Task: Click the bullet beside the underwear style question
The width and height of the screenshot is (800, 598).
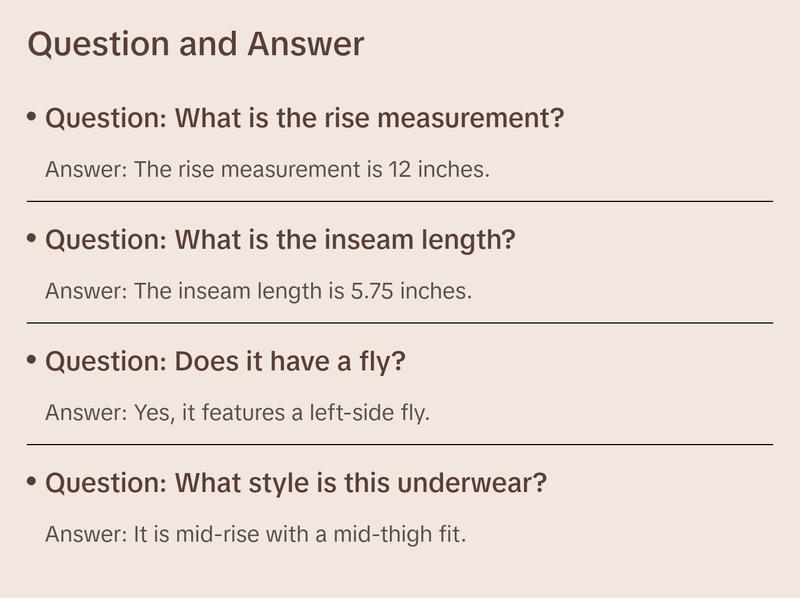Action: click(x=32, y=482)
